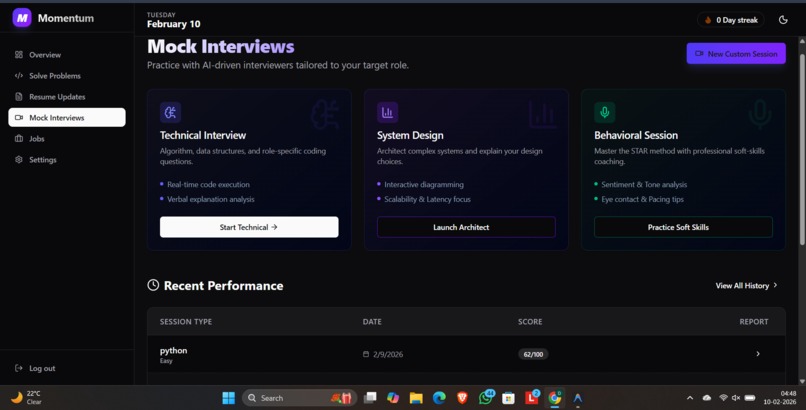Click the DATE column header
The height and width of the screenshot is (410, 806).
(372, 322)
